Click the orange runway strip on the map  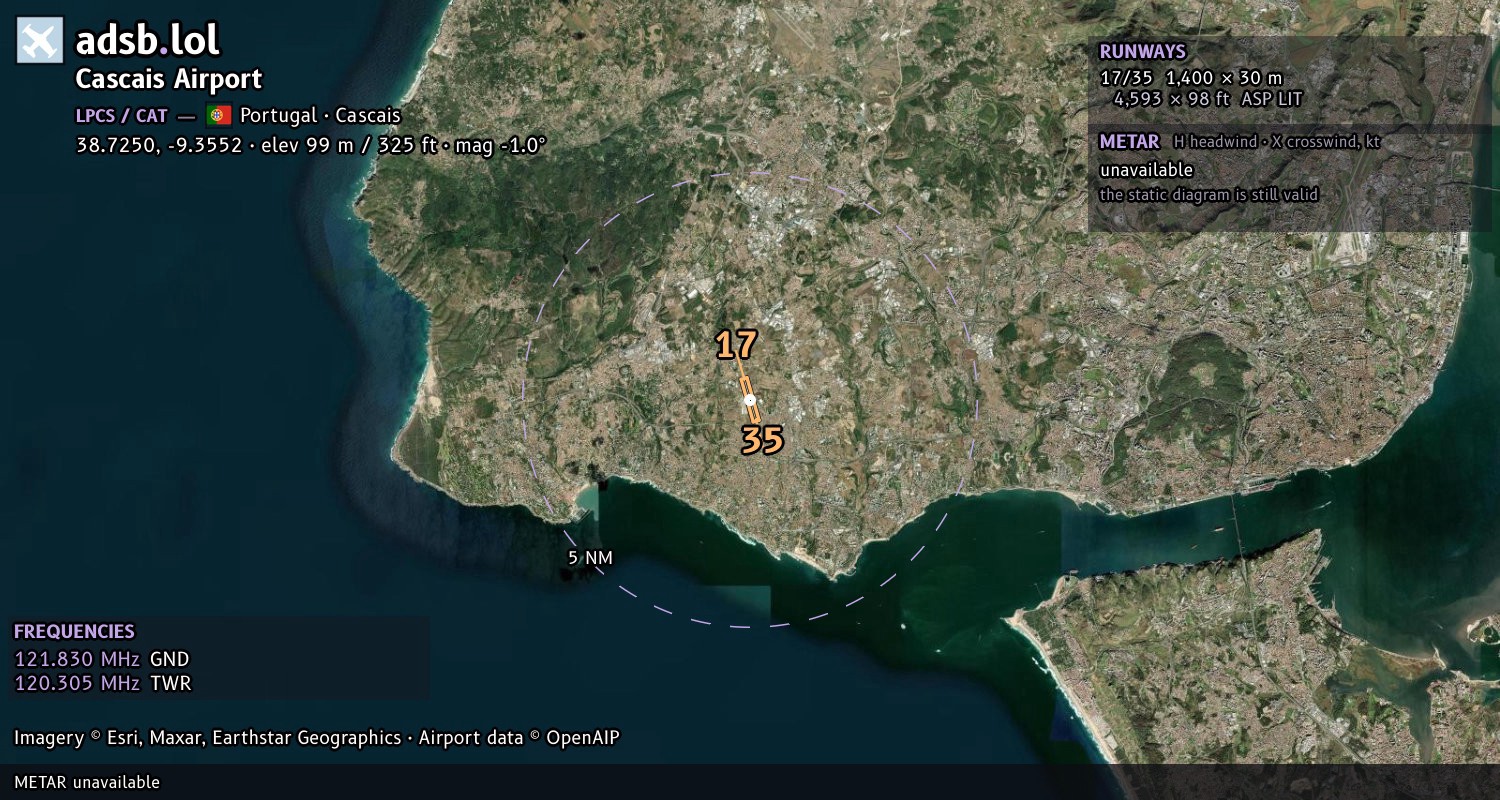click(x=750, y=399)
